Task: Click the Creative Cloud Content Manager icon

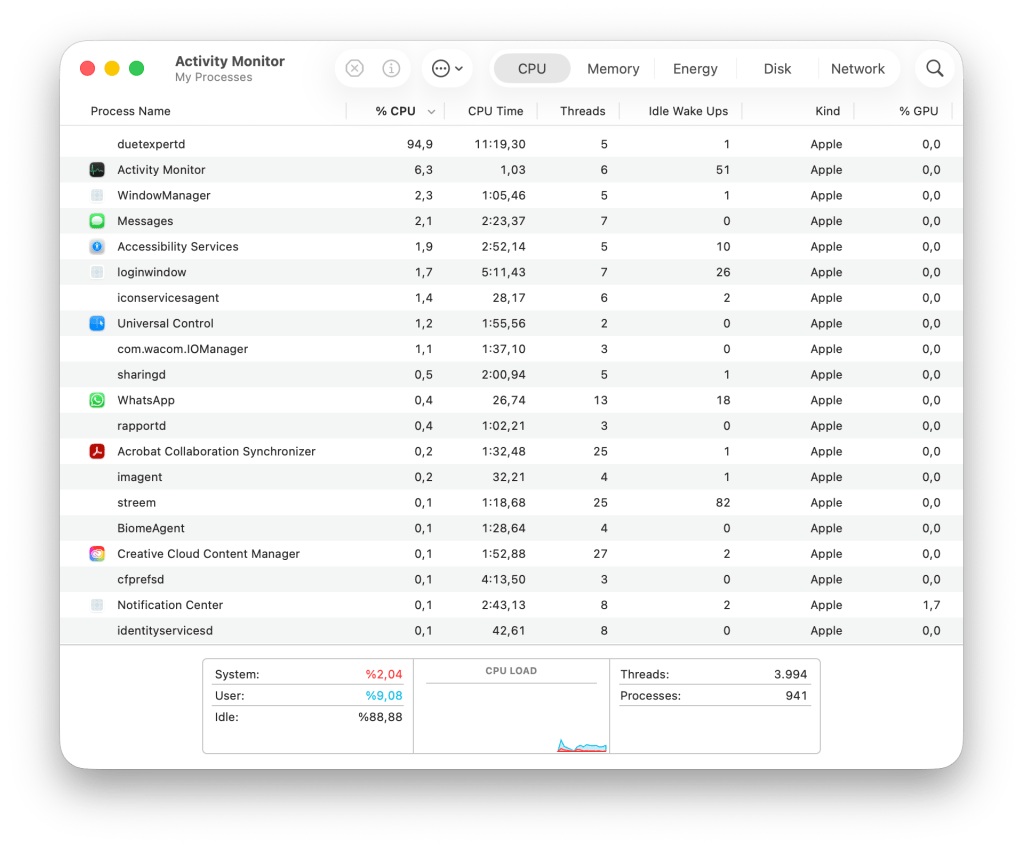Action: click(x=97, y=554)
